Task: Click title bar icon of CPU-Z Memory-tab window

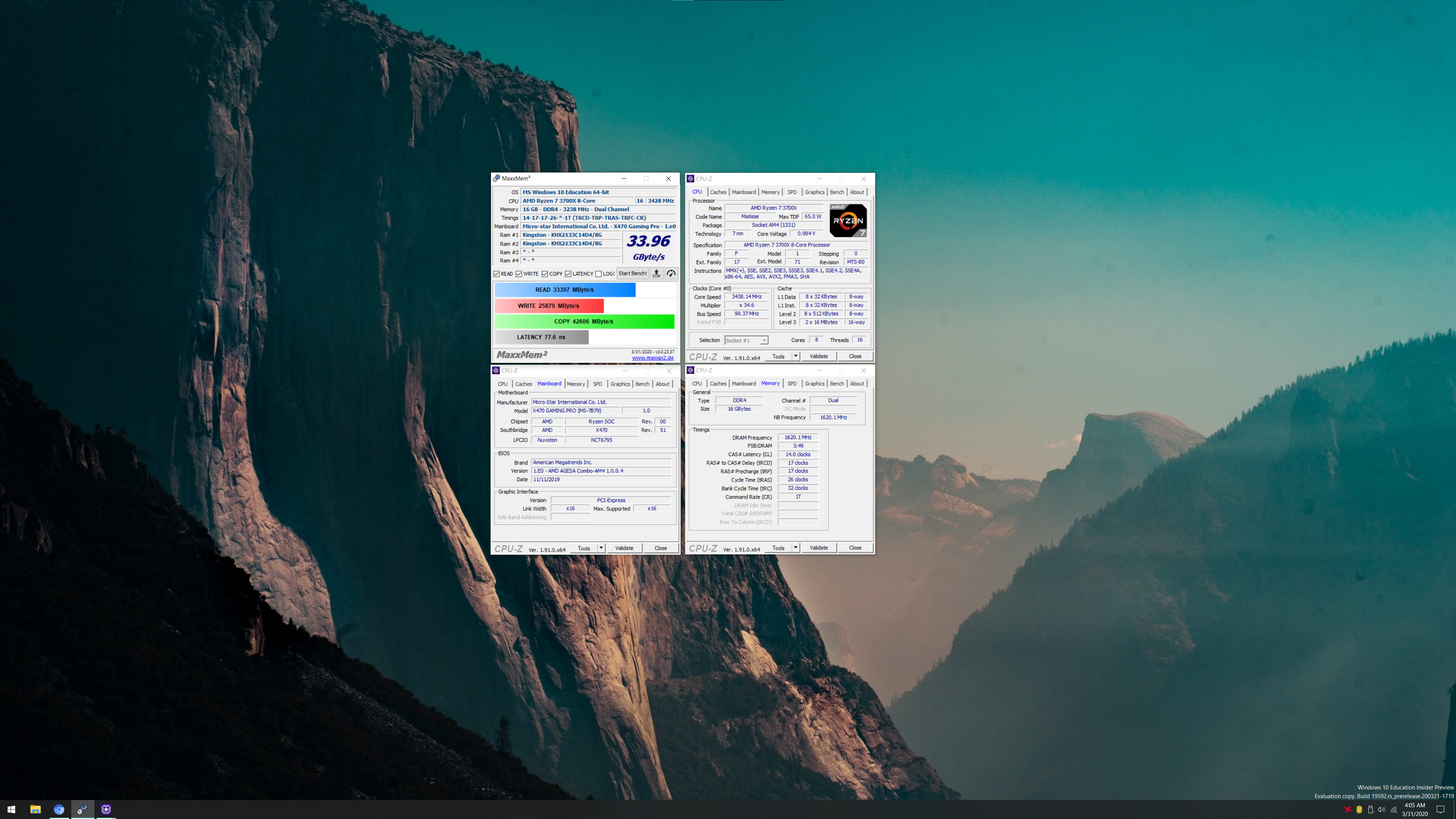Action: tap(690, 370)
